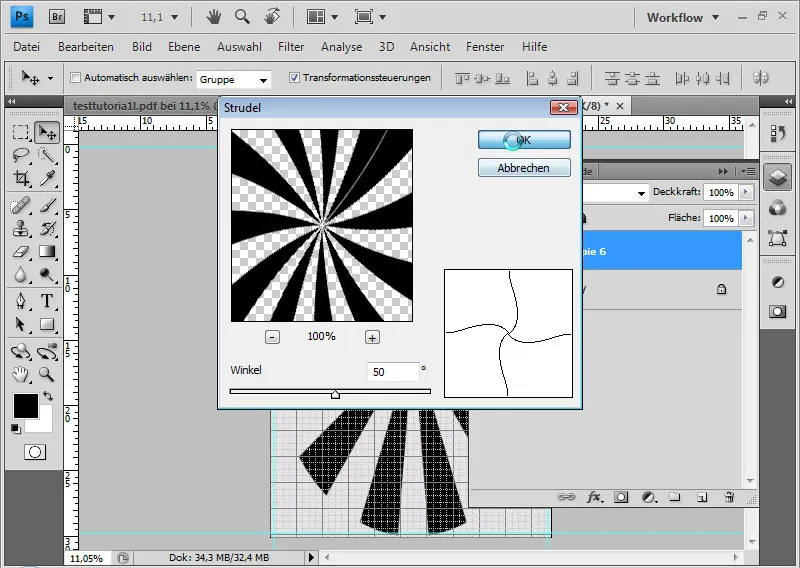Zoom out Strudel preview with minus
The height and width of the screenshot is (568, 800).
coord(272,337)
